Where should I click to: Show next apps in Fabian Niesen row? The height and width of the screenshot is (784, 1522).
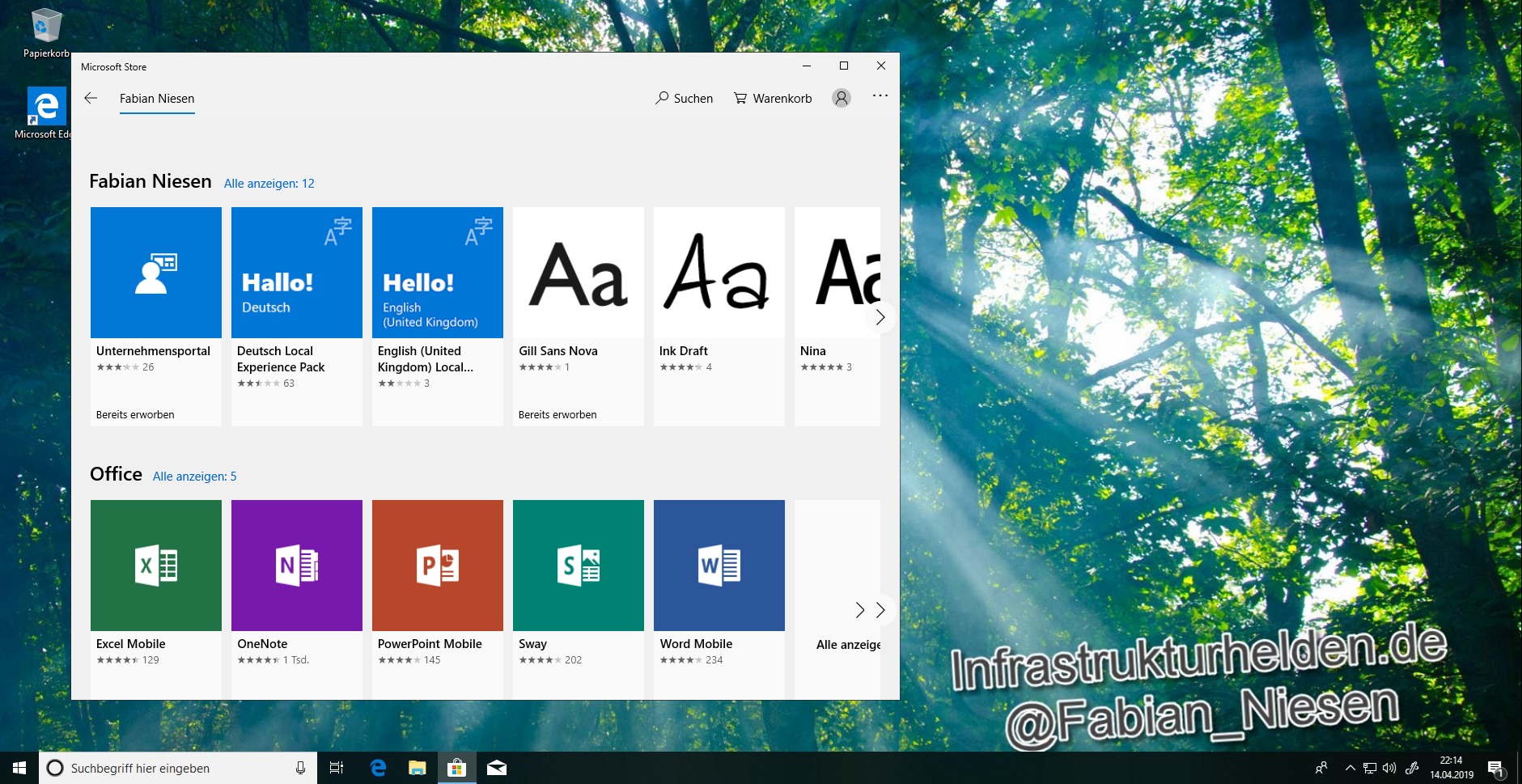point(880,317)
